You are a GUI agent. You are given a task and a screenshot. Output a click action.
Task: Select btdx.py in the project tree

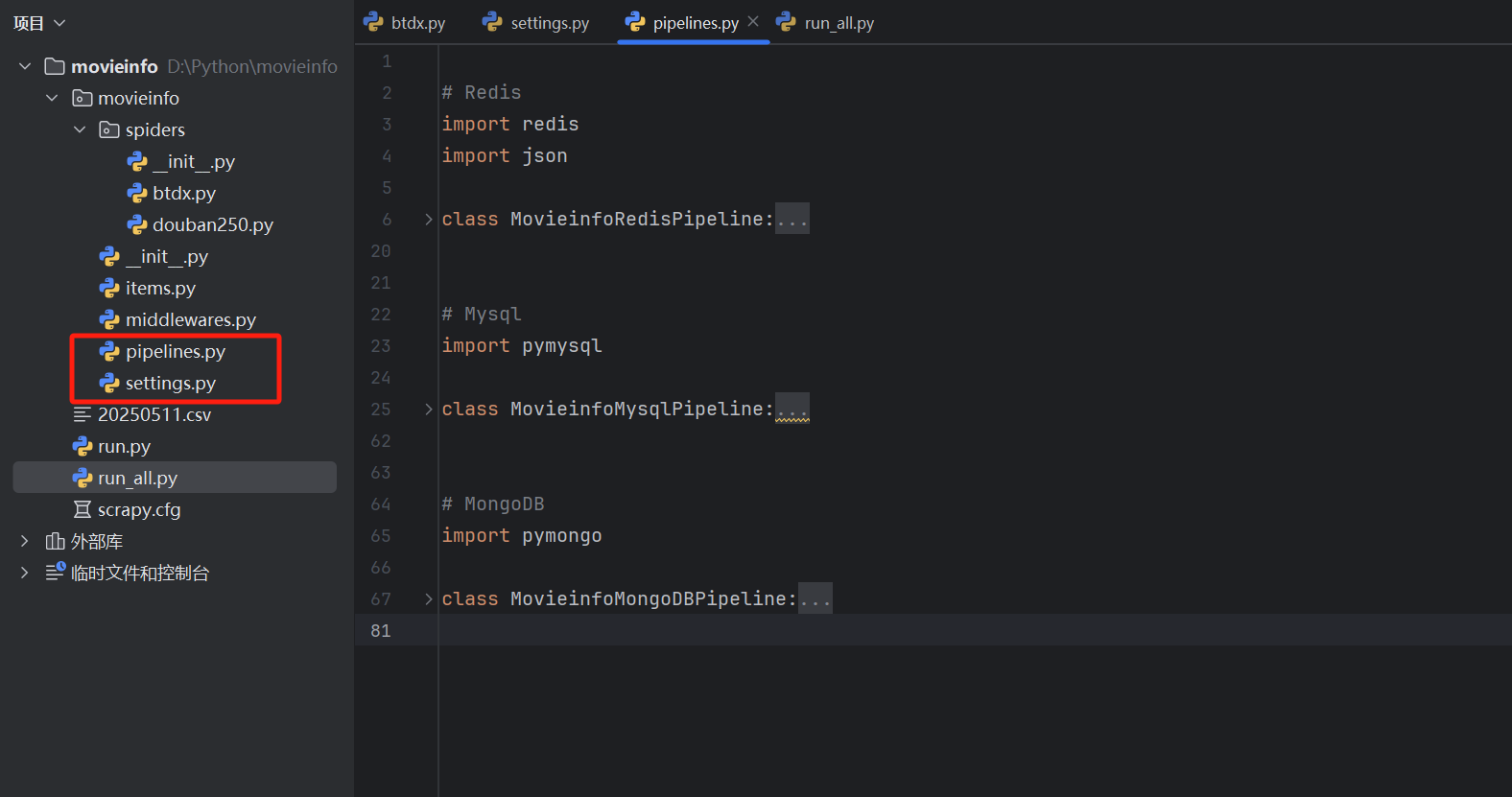pos(184,193)
